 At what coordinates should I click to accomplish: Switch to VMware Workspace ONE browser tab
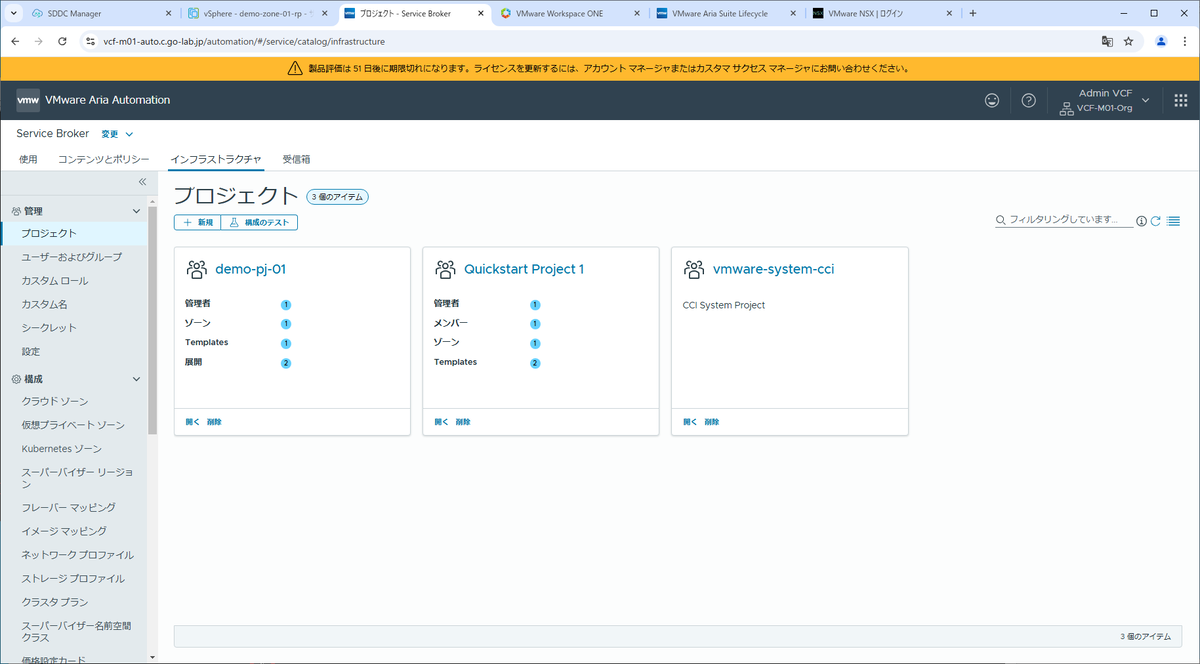[568, 14]
